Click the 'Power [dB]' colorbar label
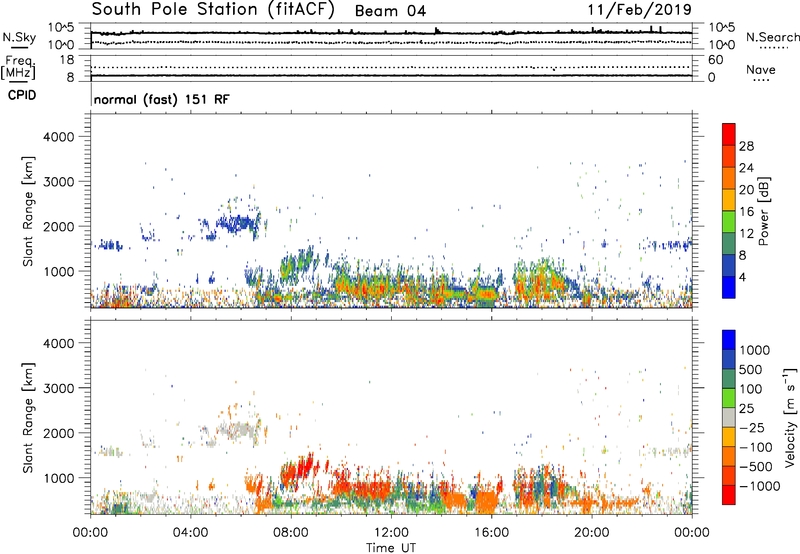 (x=764, y=211)
